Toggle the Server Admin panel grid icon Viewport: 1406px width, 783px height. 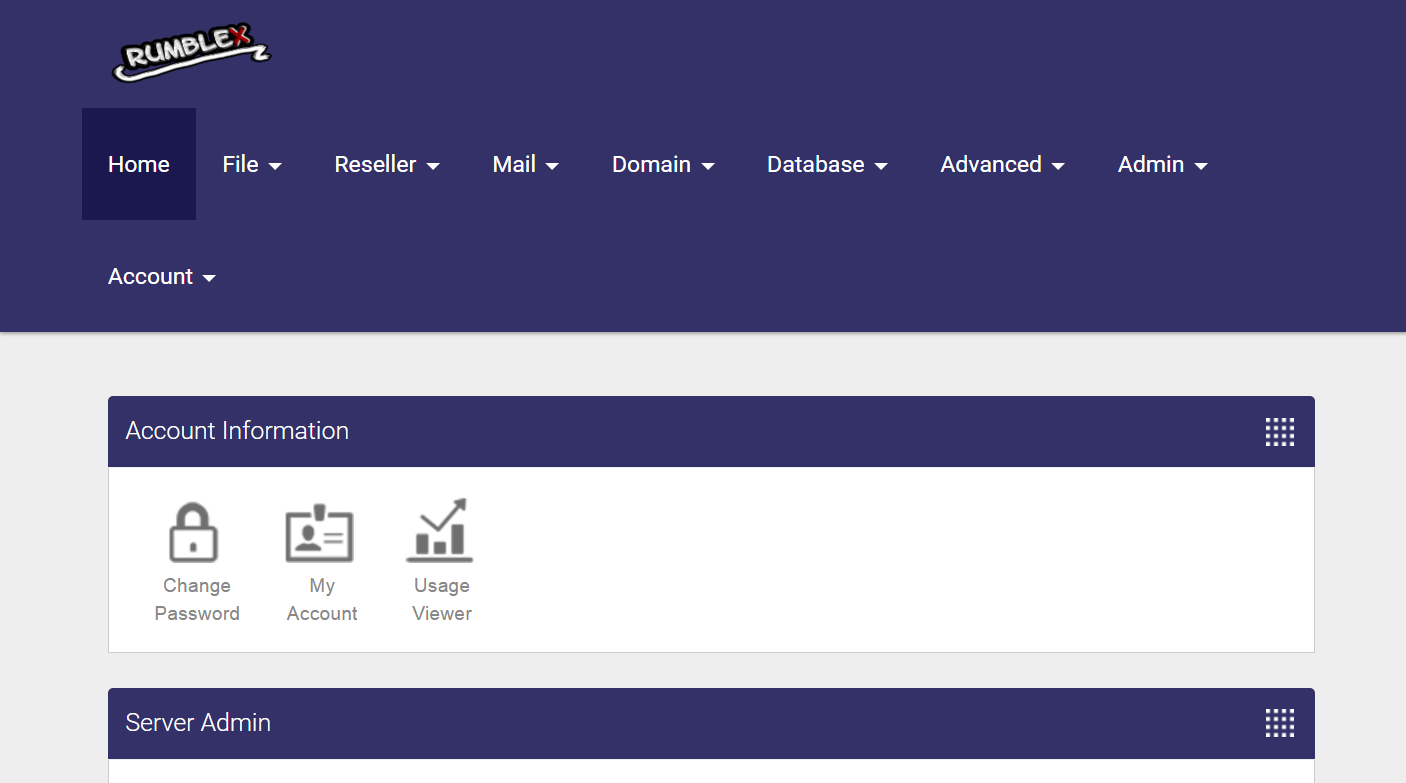pos(1279,723)
